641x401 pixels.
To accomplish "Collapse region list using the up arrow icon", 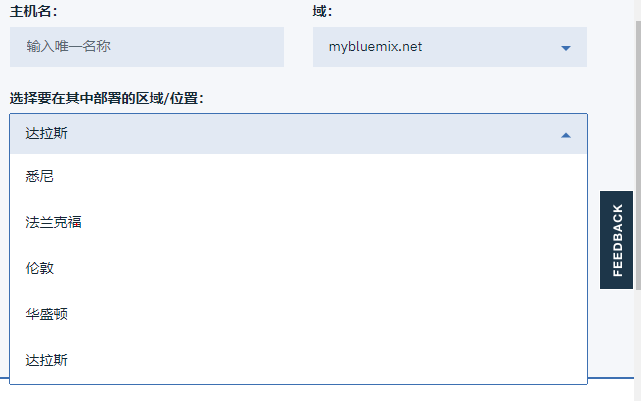I will click(566, 135).
